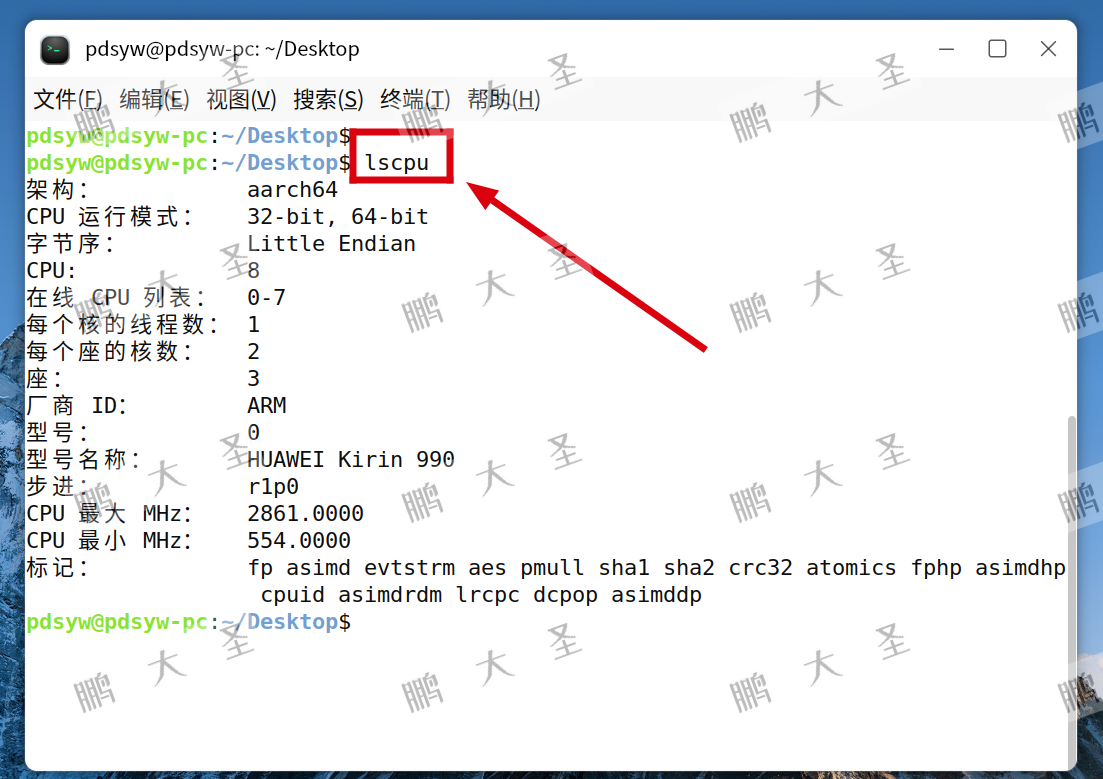Open the 编辑(E) menu

pos(154,99)
